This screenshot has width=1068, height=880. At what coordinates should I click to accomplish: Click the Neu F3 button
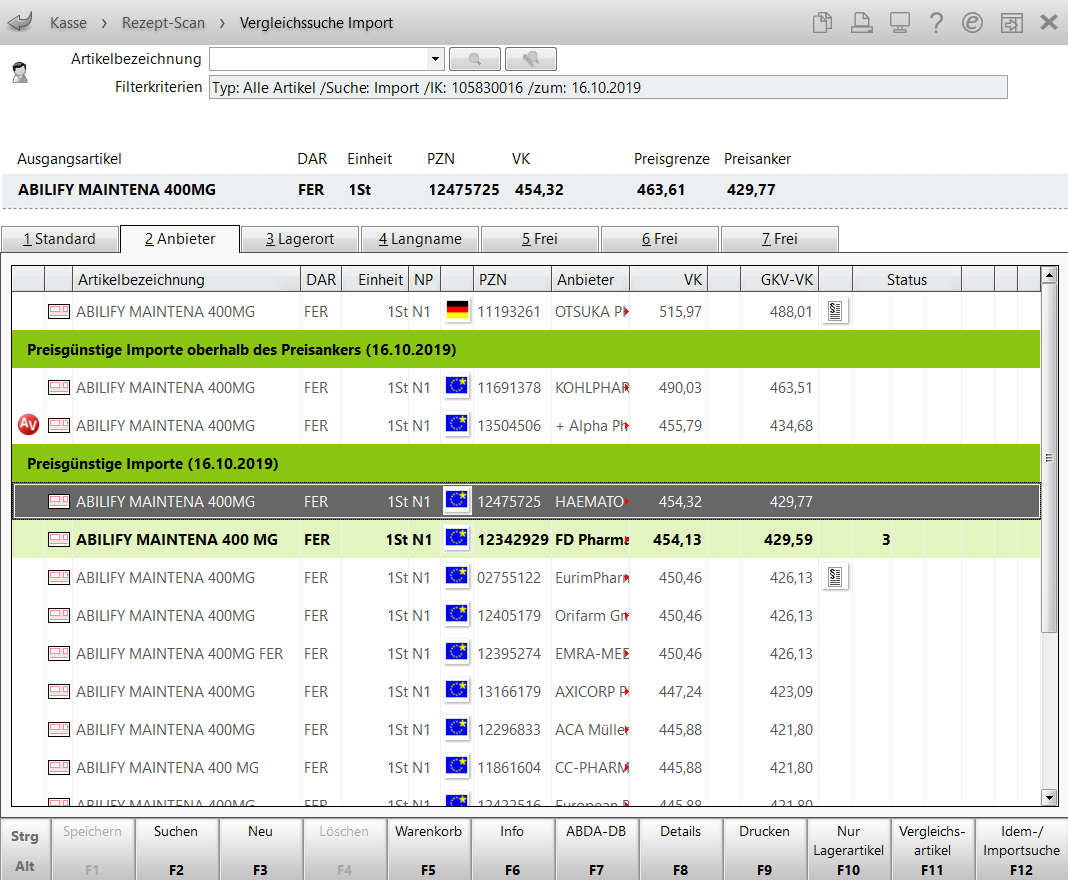(260, 849)
